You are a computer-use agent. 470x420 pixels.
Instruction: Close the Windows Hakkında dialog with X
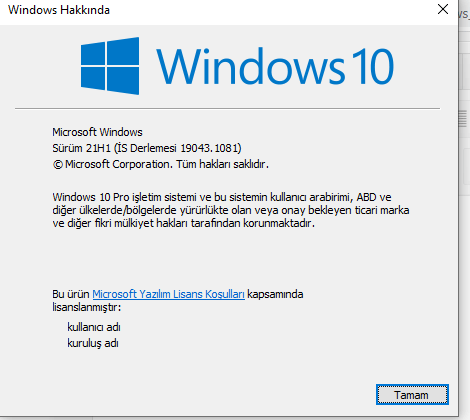point(443,9)
